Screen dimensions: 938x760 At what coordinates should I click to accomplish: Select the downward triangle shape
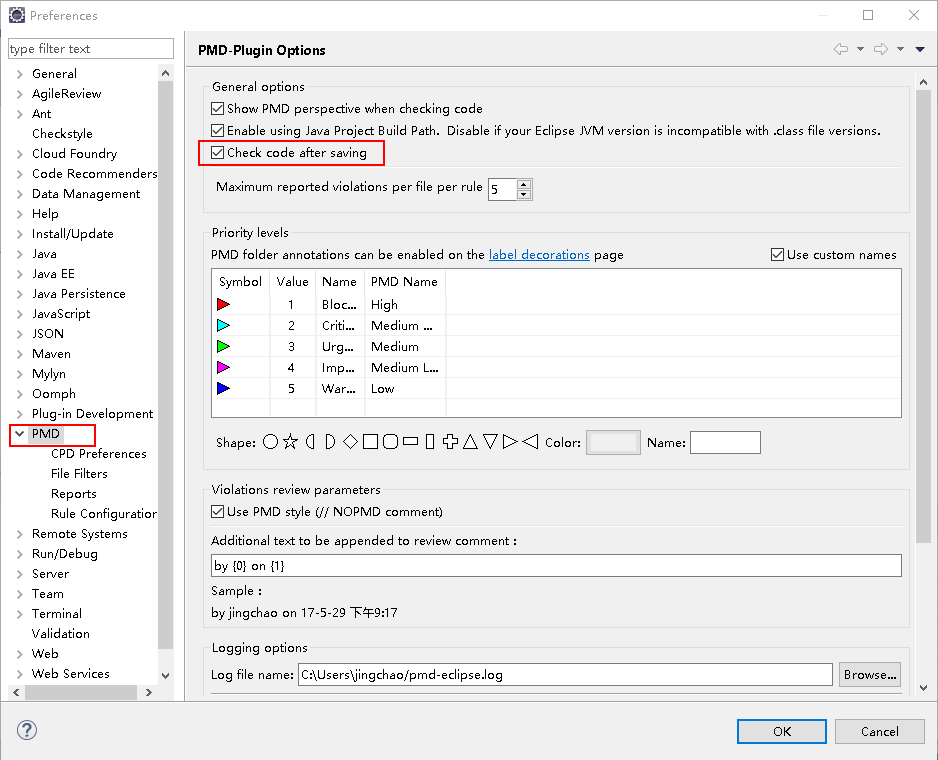pos(491,442)
